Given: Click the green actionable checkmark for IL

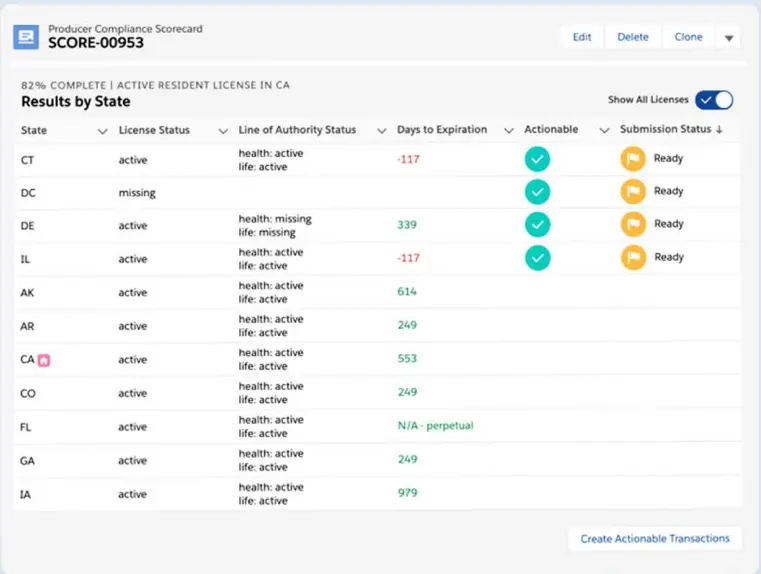Looking at the screenshot, I should (x=538, y=258).
